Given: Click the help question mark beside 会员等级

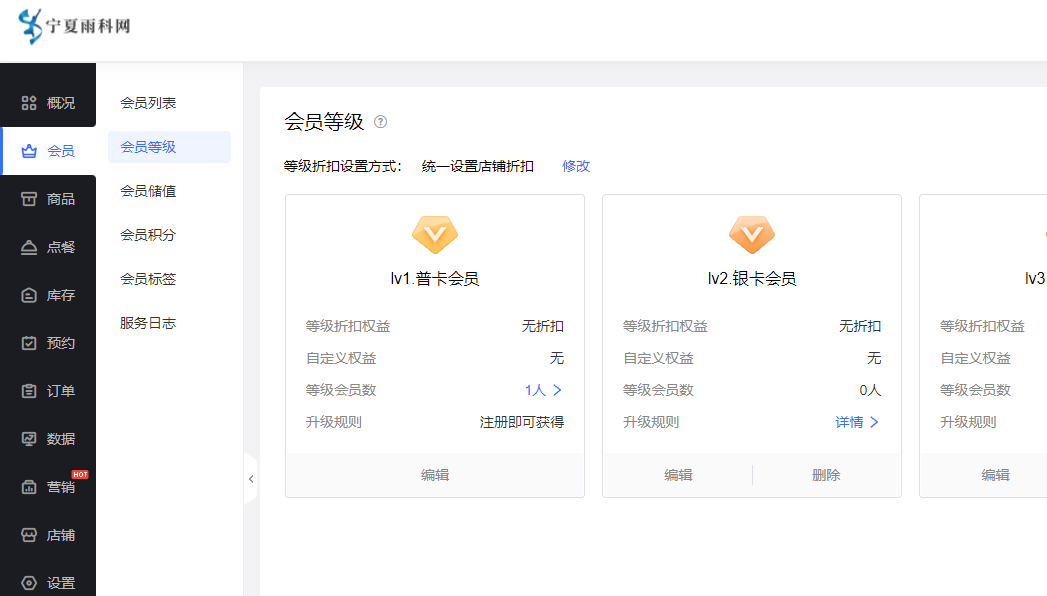Looking at the screenshot, I should click(x=381, y=121).
